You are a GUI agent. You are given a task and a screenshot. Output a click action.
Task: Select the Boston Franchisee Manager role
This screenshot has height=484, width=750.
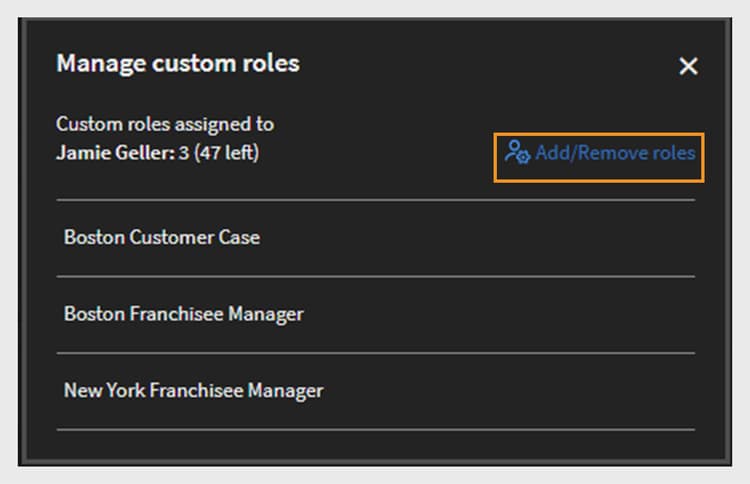183,314
